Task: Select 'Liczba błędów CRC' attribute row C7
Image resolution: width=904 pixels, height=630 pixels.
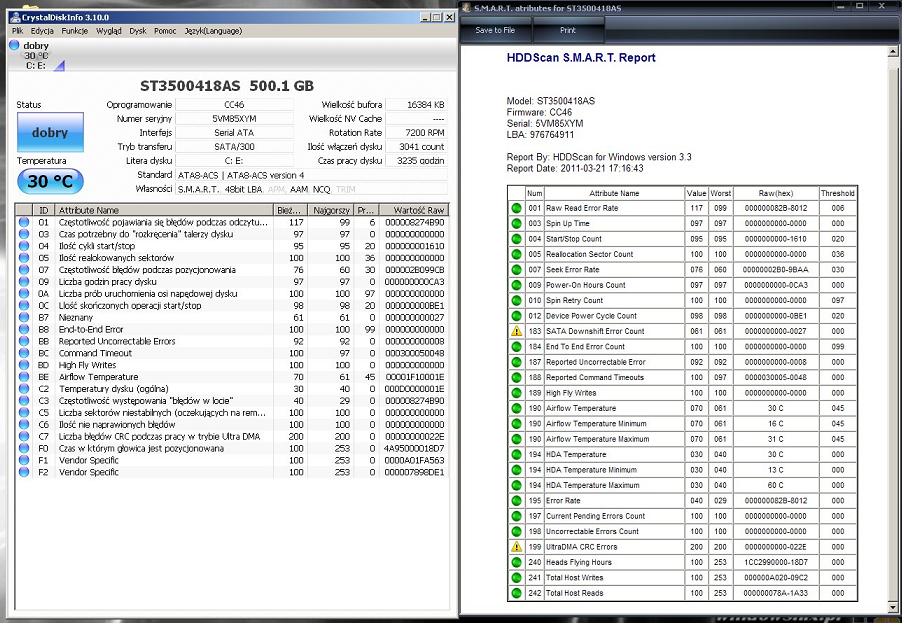Action: point(232,436)
